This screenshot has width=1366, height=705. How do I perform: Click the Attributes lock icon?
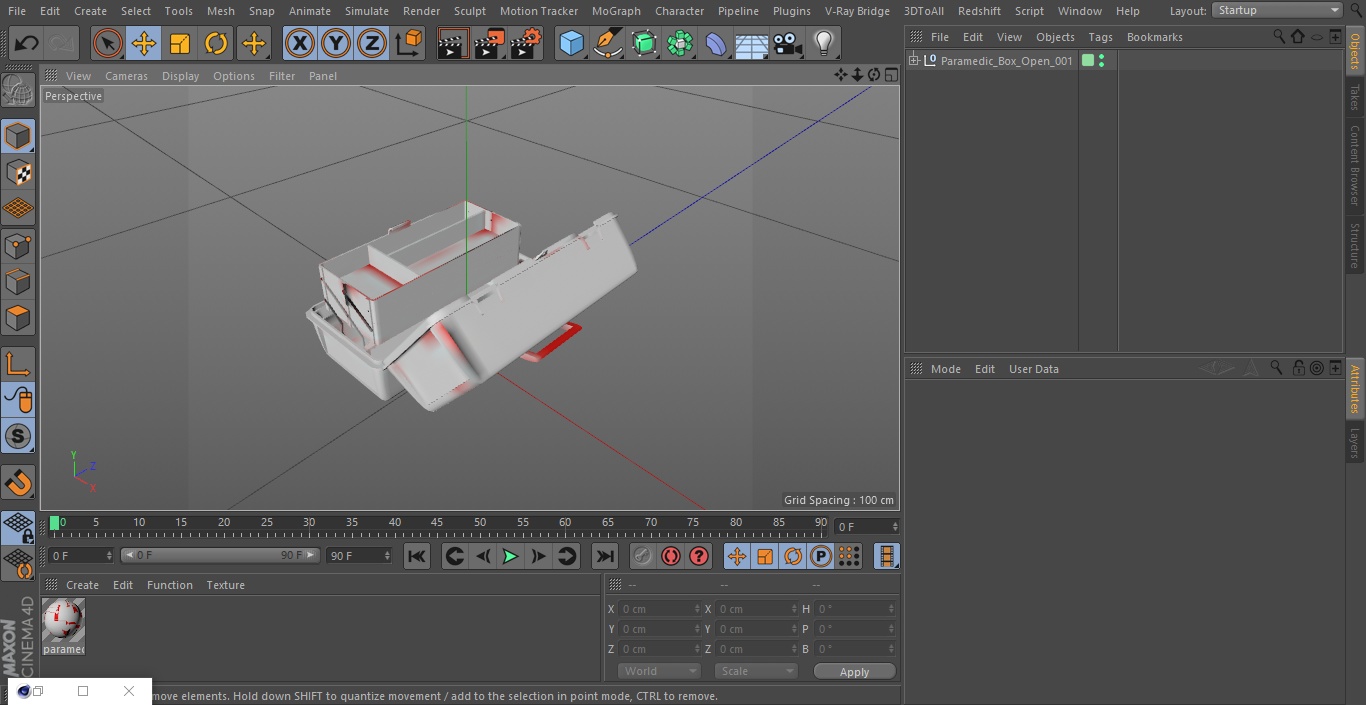1298,368
